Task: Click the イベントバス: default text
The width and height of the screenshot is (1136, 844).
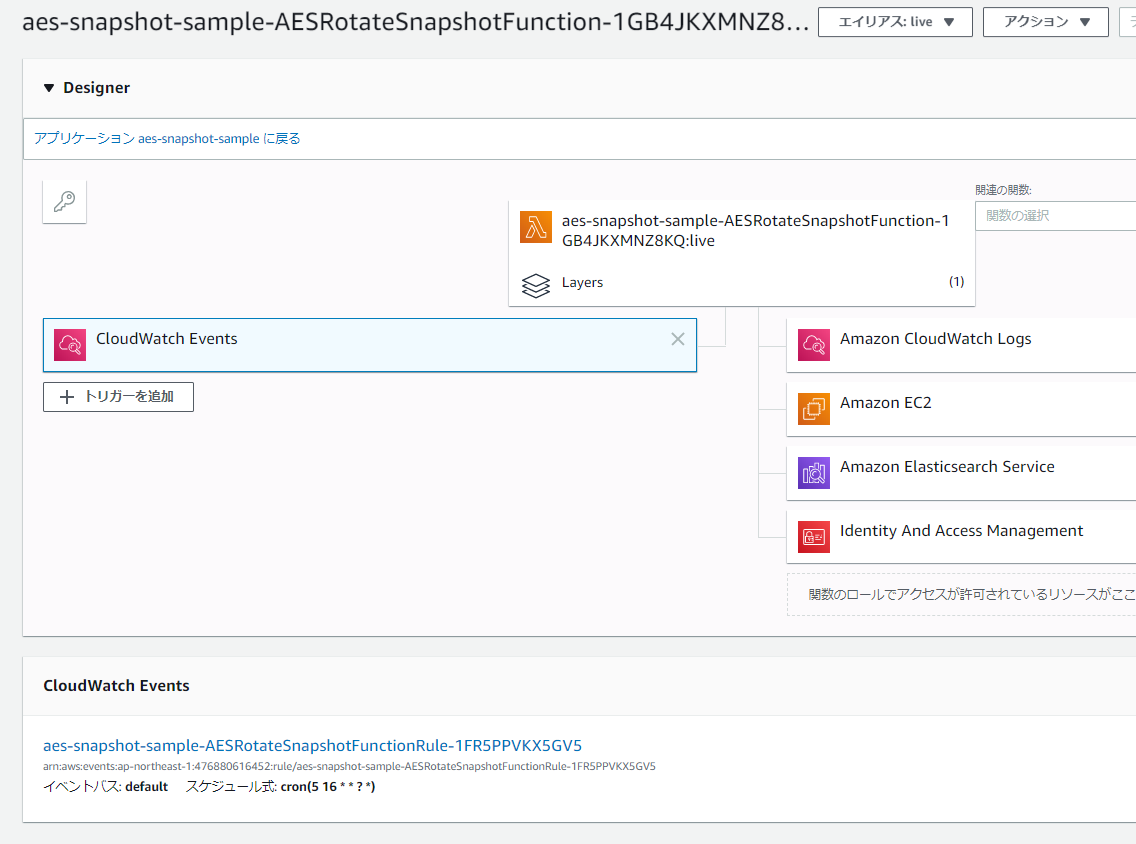Action: [105, 787]
